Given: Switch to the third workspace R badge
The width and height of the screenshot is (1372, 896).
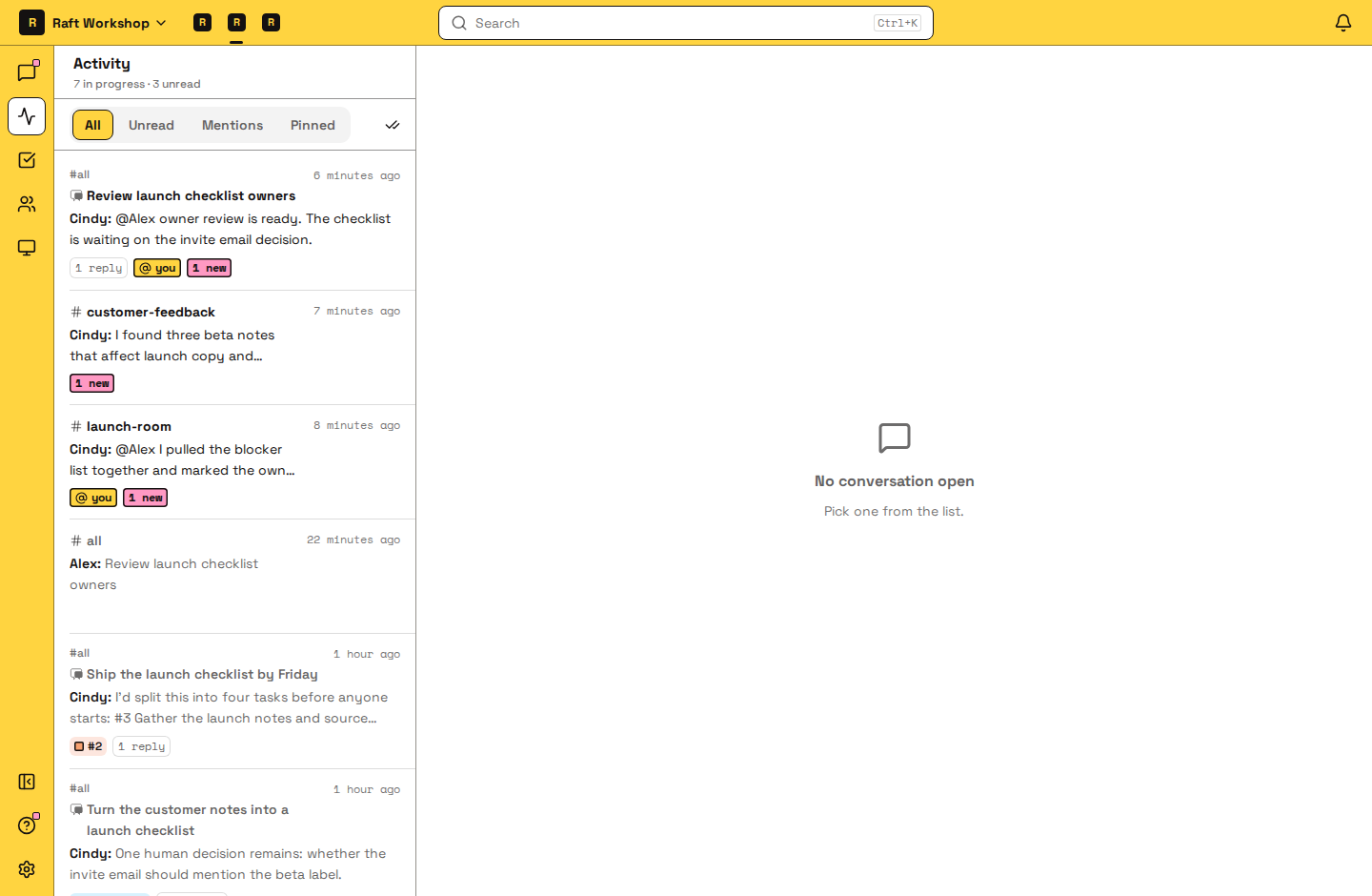Looking at the screenshot, I should (x=271, y=22).
